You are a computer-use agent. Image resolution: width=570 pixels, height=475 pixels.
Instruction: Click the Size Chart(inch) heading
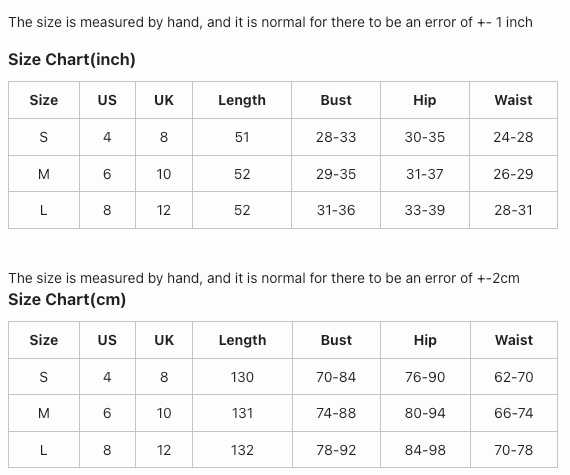(x=72, y=59)
